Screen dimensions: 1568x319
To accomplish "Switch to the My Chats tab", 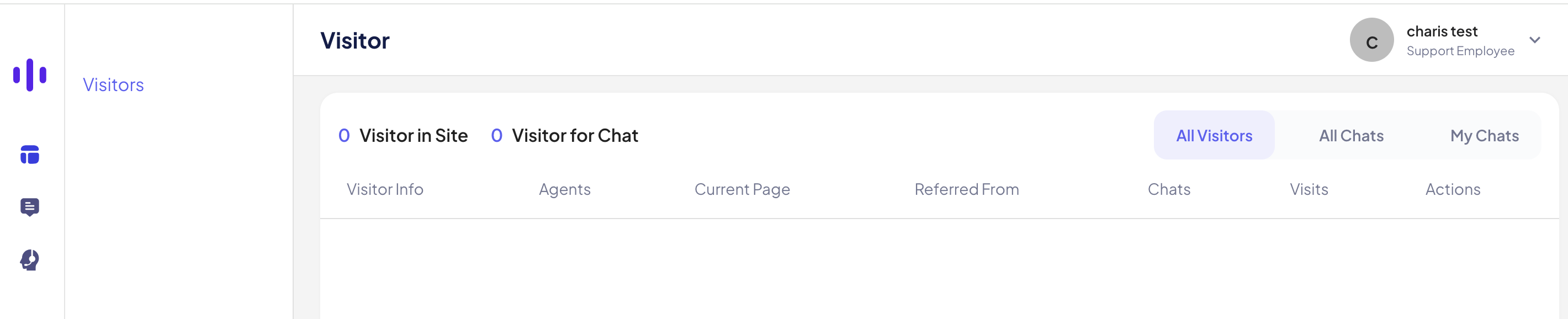I will [1484, 135].
